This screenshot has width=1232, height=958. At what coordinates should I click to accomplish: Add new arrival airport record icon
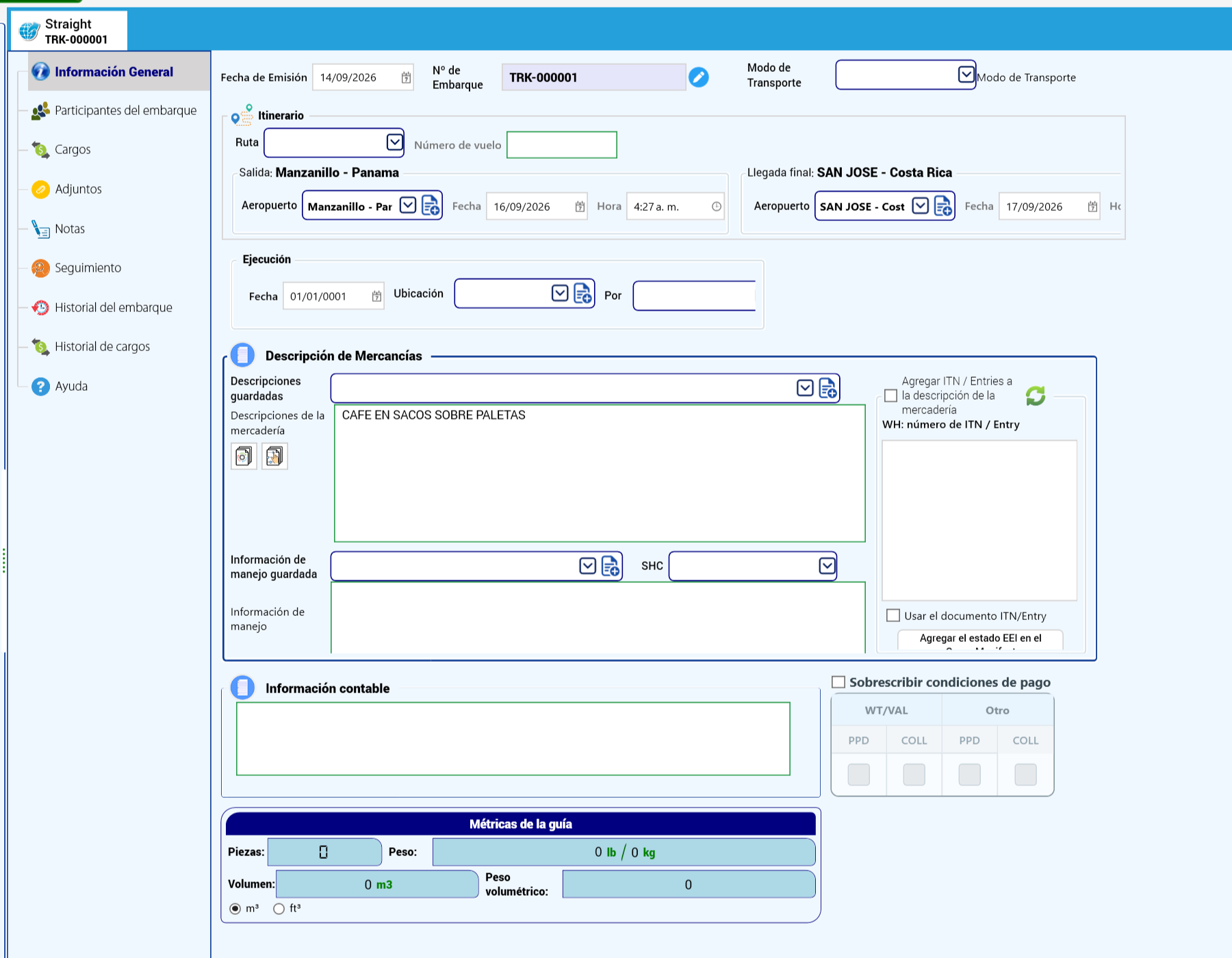(x=943, y=205)
